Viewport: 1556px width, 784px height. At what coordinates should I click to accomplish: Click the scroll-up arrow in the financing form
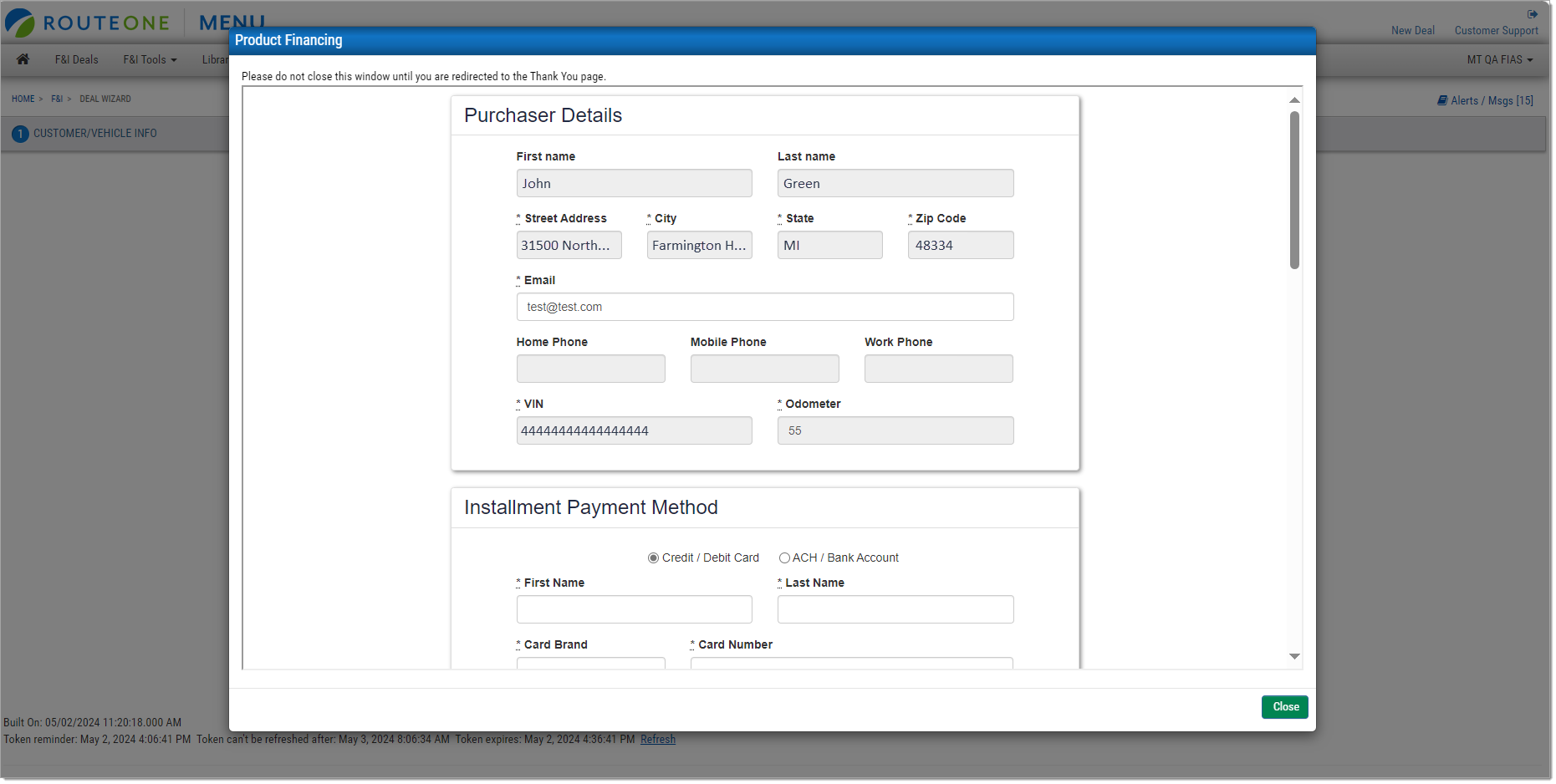point(1294,100)
